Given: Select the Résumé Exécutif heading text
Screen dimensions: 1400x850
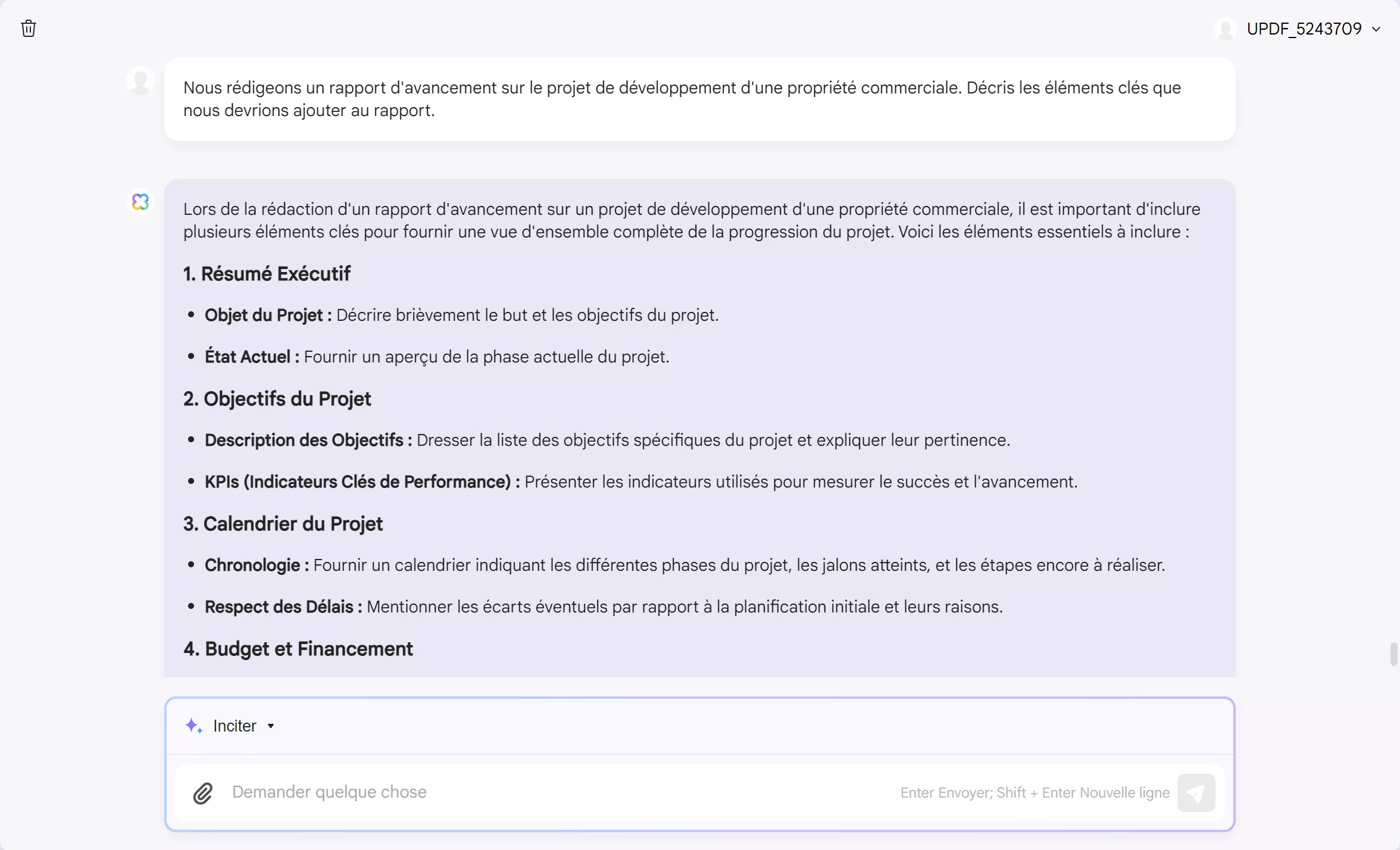Looking at the screenshot, I should 266,273.
